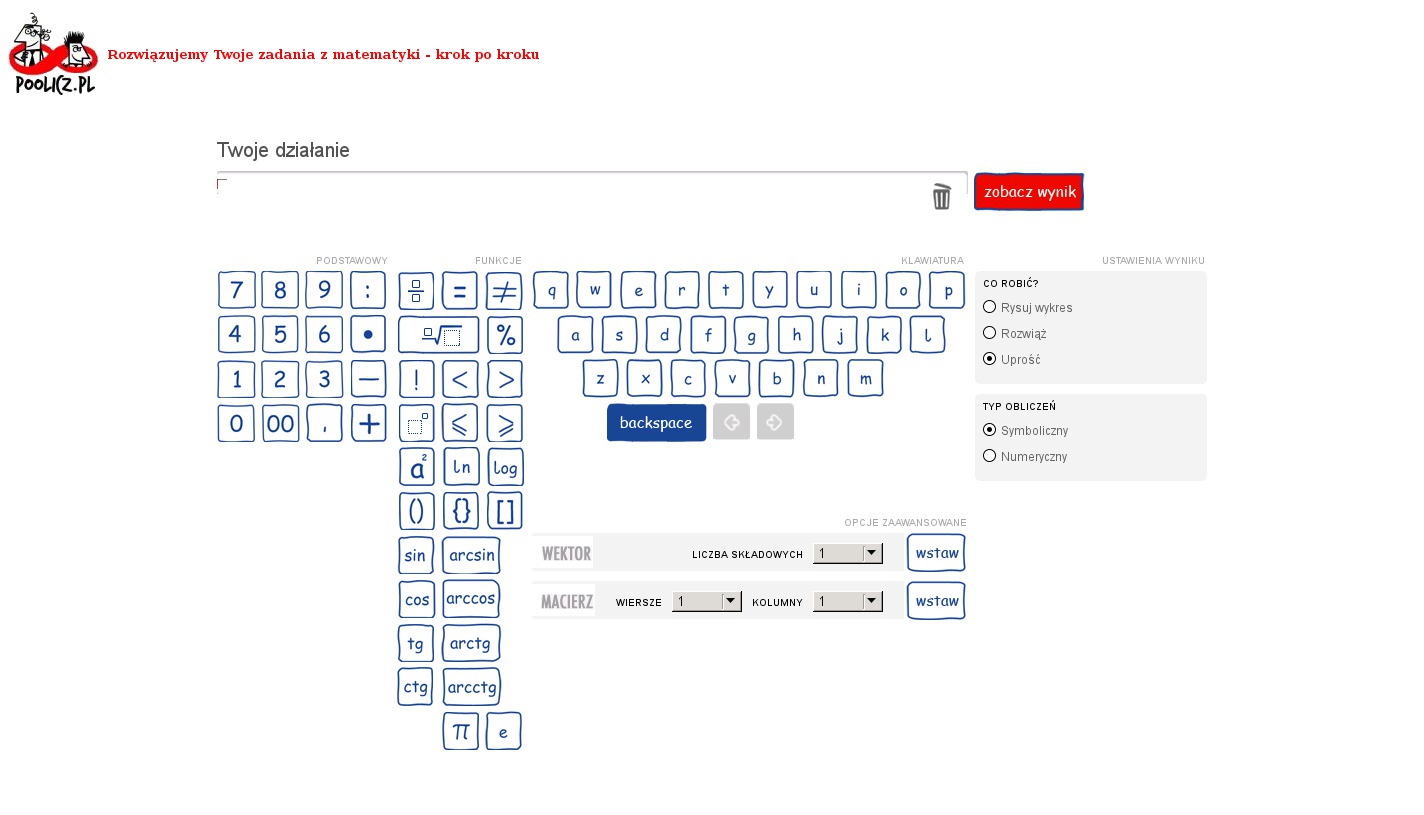Click the Poolicz.pl logo
The height and width of the screenshot is (815, 1424).
(x=53, y=54)
